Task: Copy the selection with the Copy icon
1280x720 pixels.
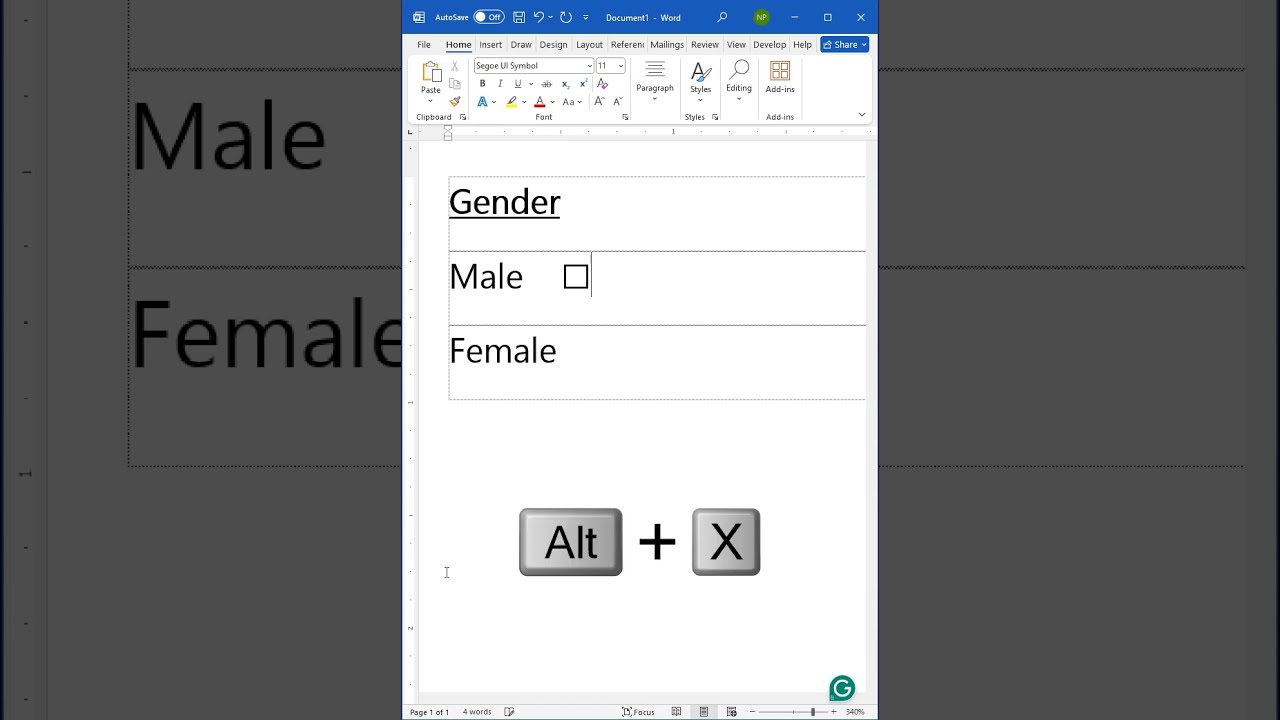Action: coord(455,84)
